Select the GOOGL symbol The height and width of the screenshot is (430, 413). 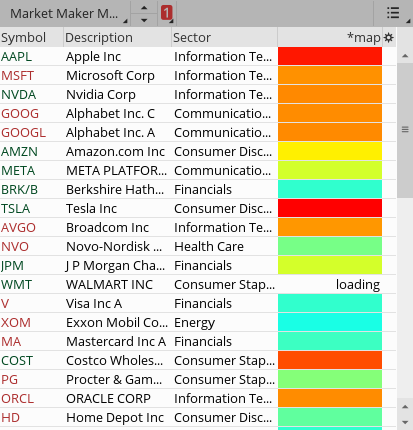pos(23,133)
